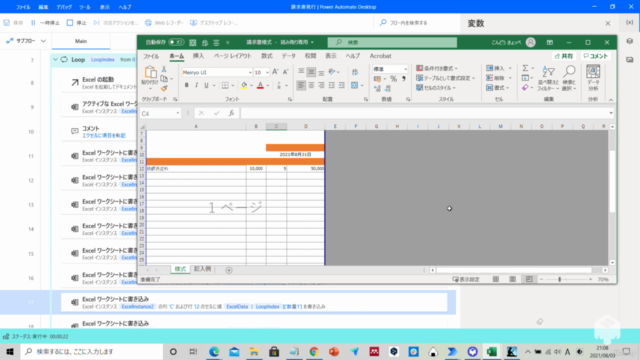Click the Wrap Text icon
This screenshot has height=360, width=640.
click(355, 72)
